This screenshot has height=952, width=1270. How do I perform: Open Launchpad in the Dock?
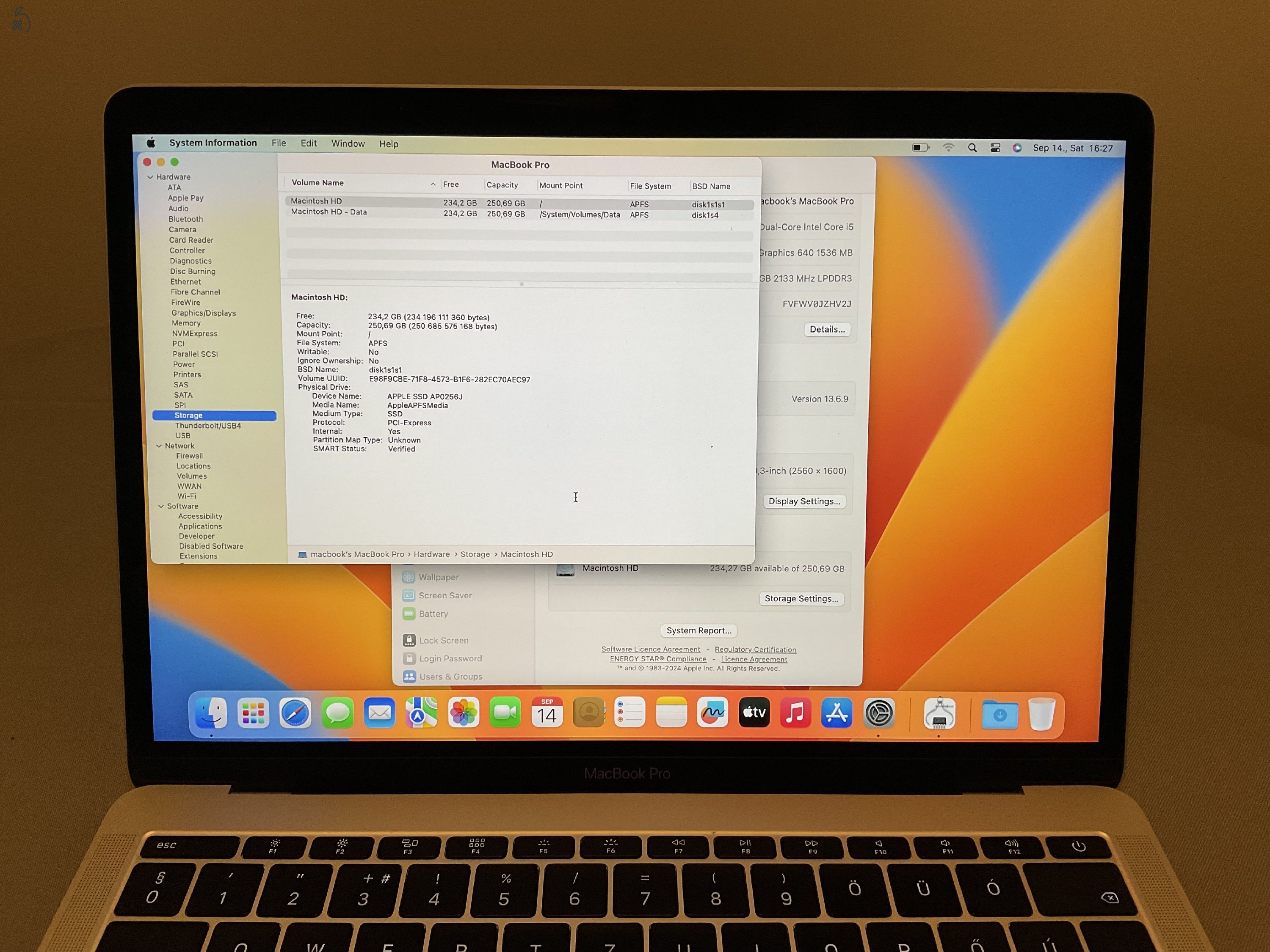point(253,713)
